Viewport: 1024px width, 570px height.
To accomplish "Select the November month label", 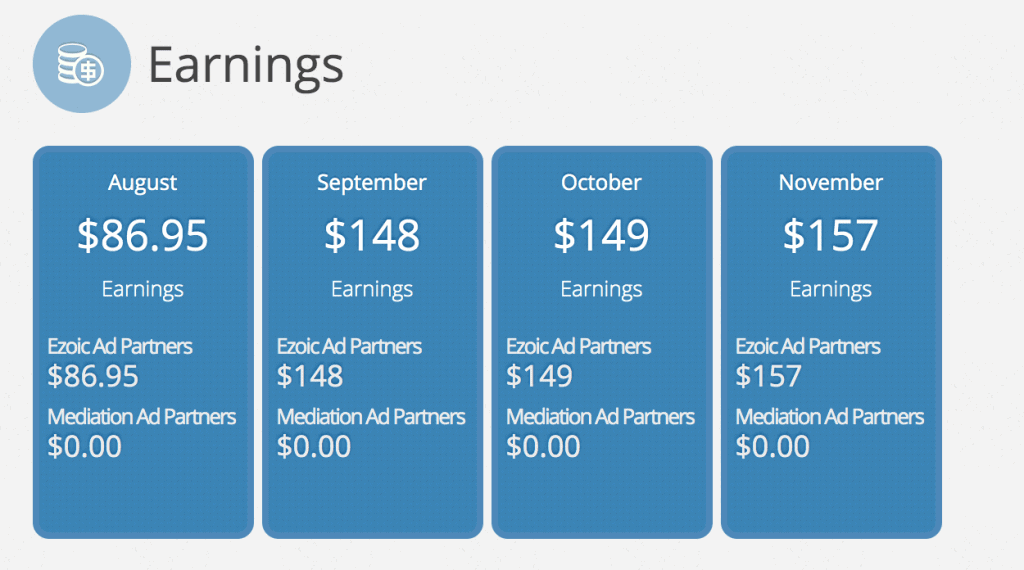I will click(831, 183).
